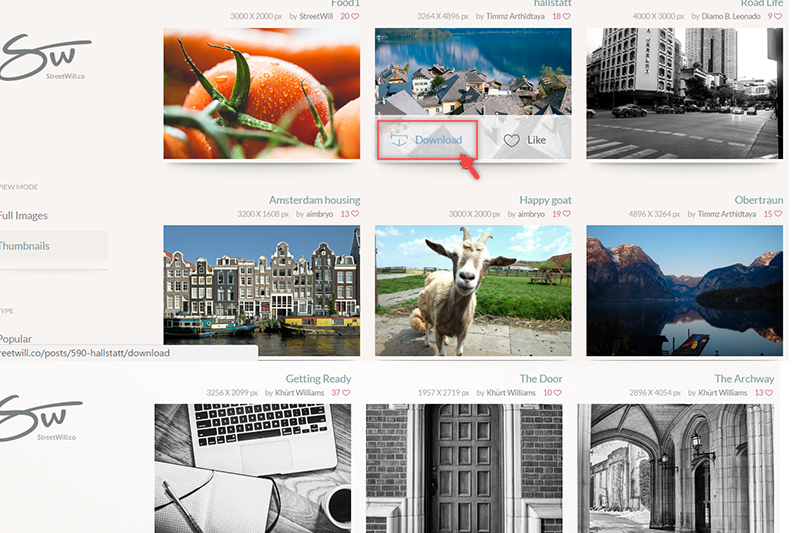Switch view mode to Full Images

[x=23, y=216]
